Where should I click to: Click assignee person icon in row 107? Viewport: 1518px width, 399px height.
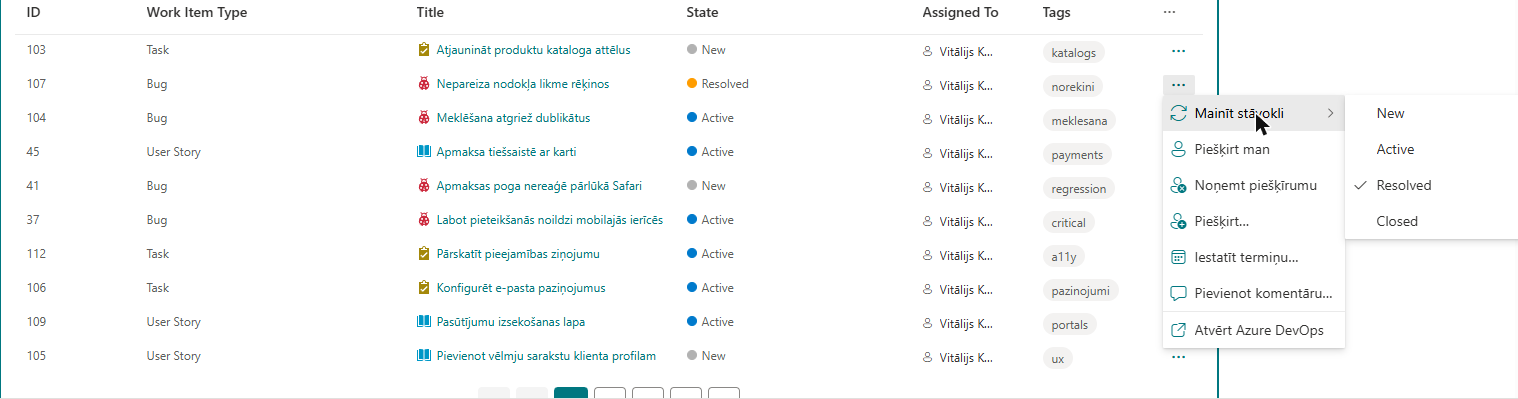(927, 84)
